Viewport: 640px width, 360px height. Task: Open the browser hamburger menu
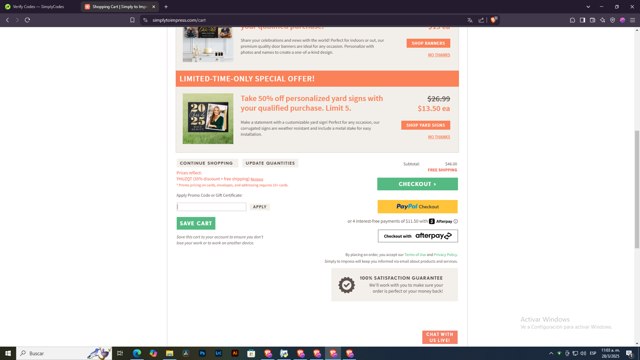coord(632,20)
